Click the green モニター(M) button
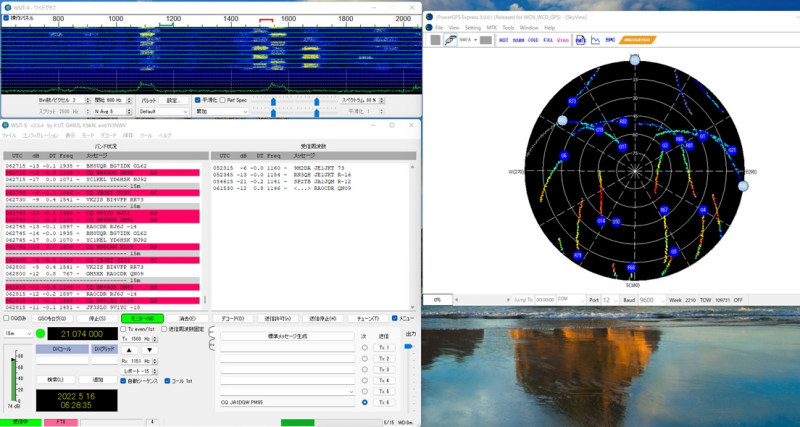 pos(142,318)
